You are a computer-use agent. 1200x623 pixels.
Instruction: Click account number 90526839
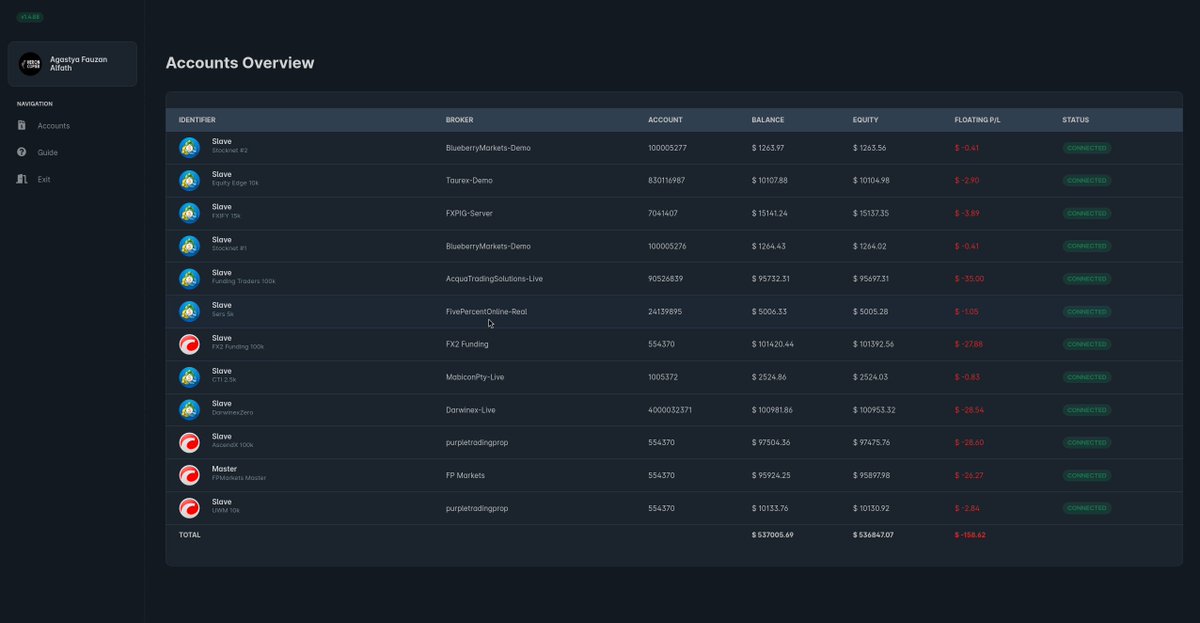[x=665, y=279]
